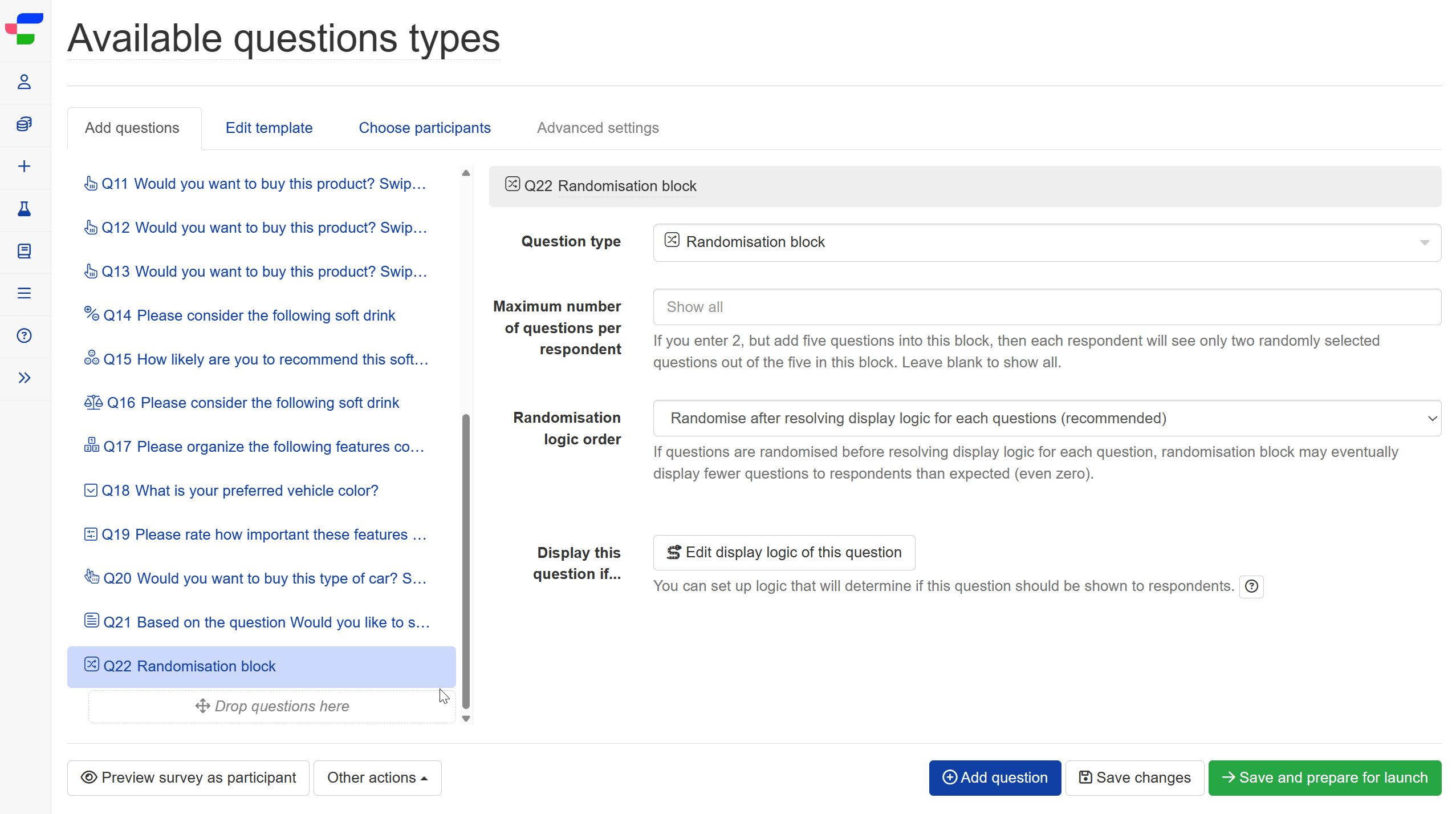Select Q14 Please consider the following soft drink
This screenshot has height=814, width=1456.
pos(262,315)
